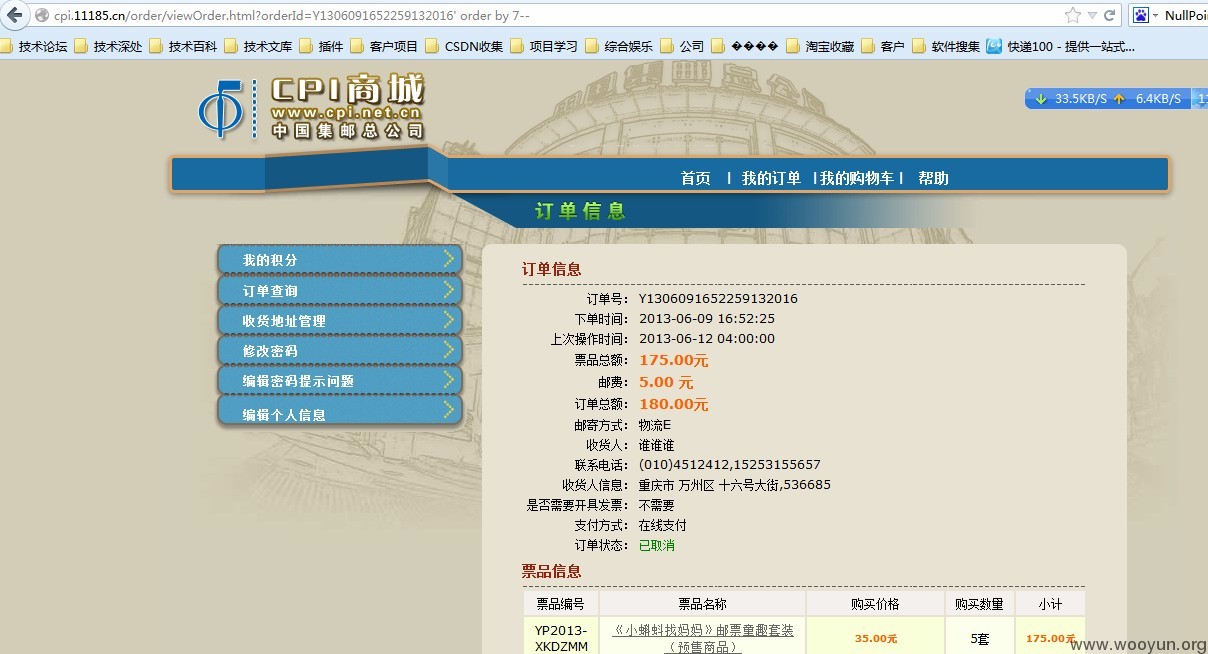Select 编辑密码提示问题 in the sidebar
The height and width of the screenshot is (654, 1208).
(x=340, y=381)
